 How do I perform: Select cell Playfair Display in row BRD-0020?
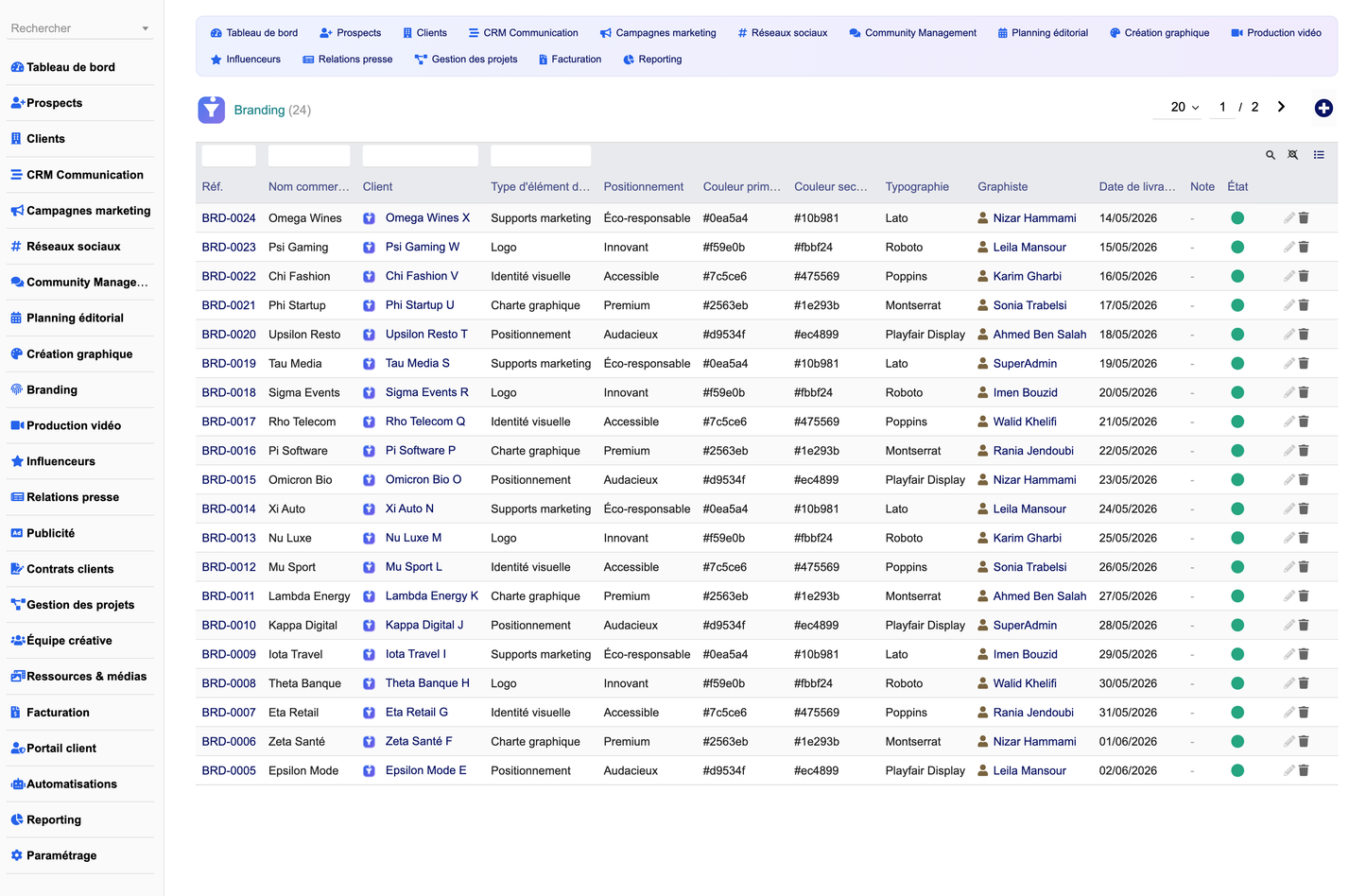coord(925,335)
